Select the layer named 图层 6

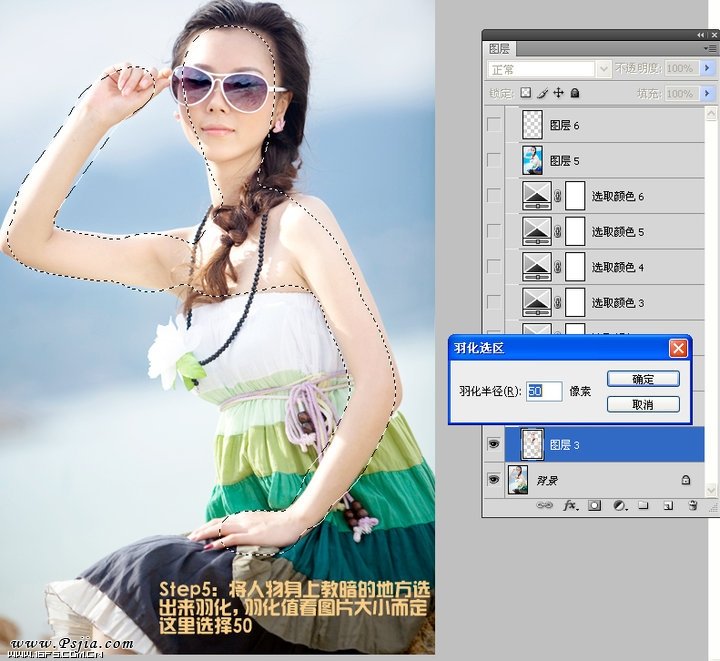[564, 125]
